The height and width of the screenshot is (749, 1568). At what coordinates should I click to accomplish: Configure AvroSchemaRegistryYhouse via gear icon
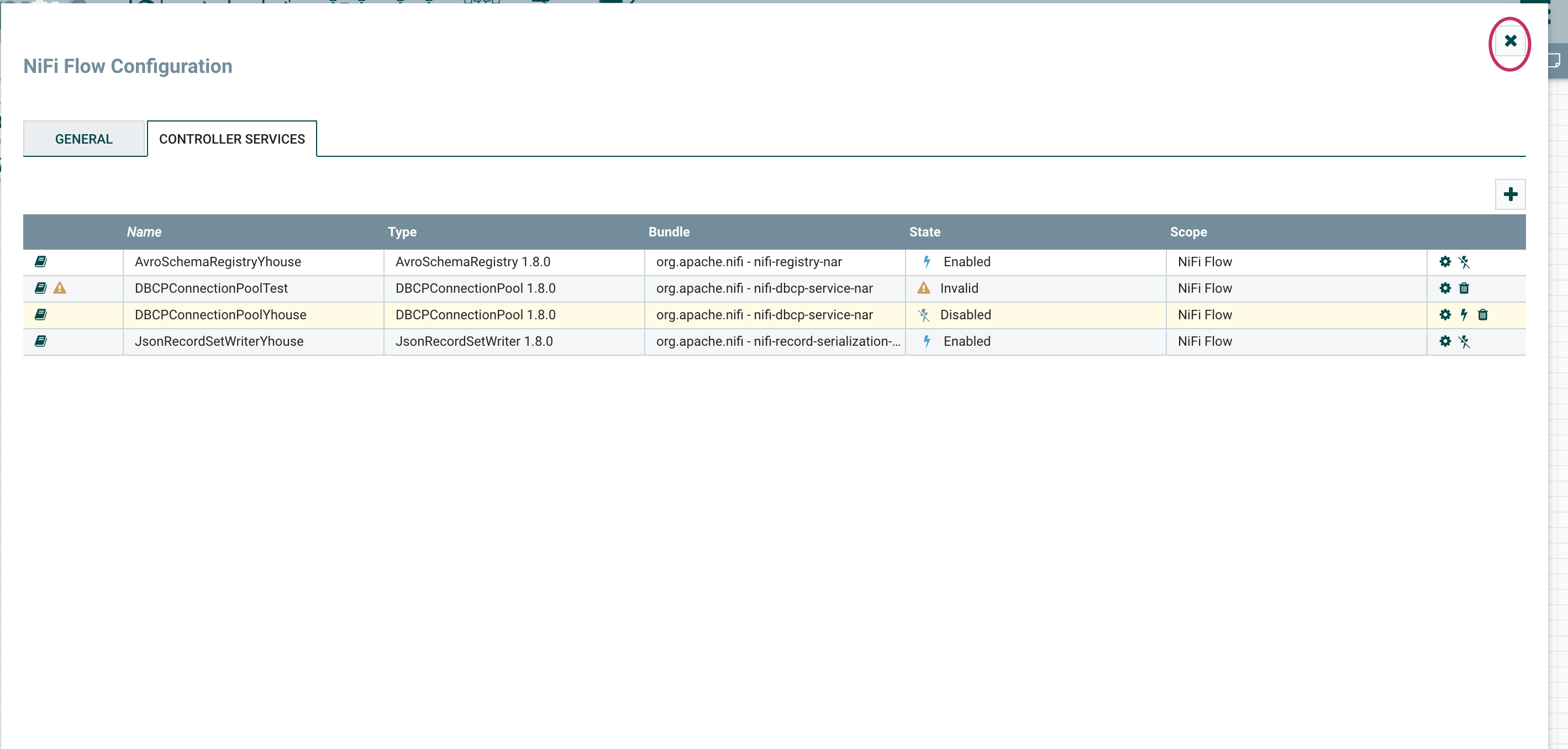[x=1444, y=262]
